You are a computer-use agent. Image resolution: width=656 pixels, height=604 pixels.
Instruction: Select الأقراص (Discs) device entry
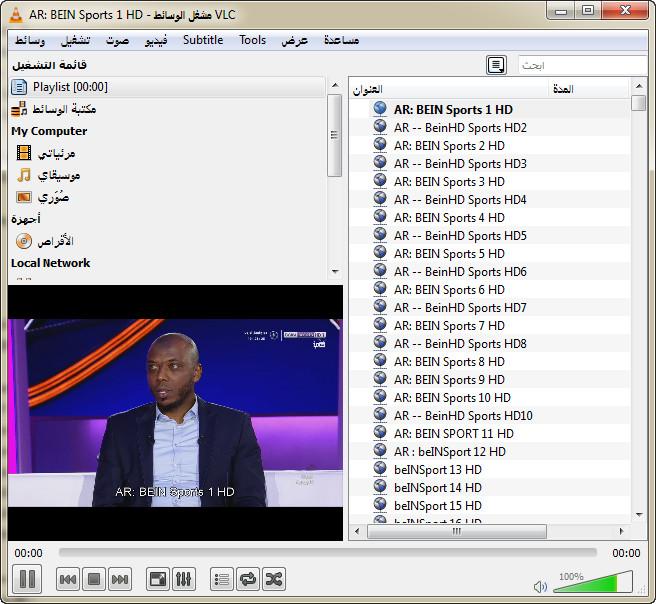point(45,241)
